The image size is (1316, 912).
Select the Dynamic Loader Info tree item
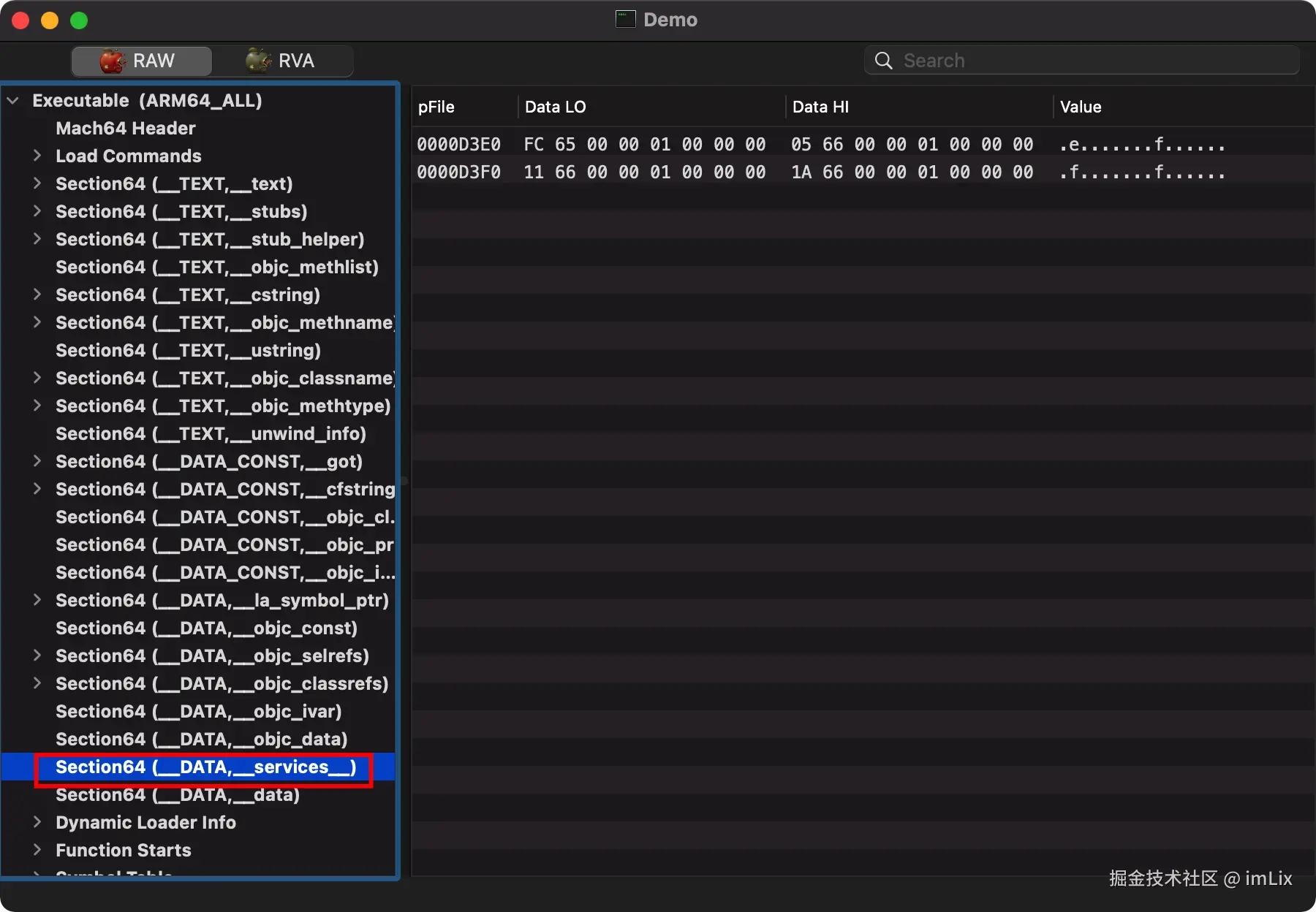click(x=146, y=823)
